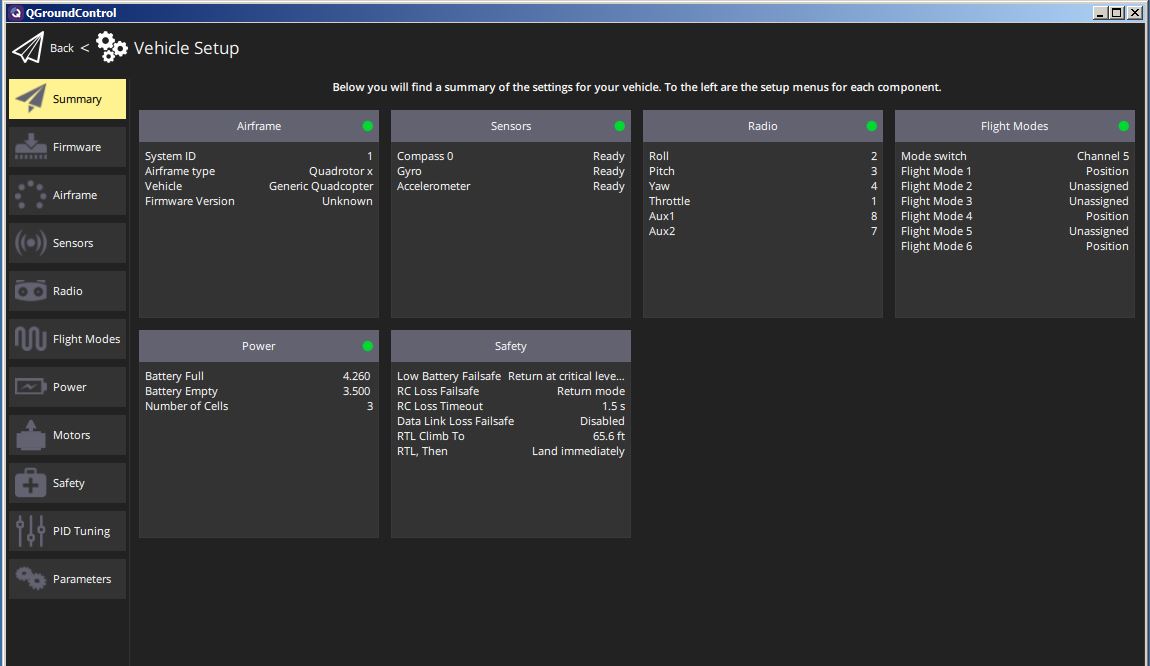Click 'Channel 5' mode switch value
1150x666 pixels.
click(1102, 156)
